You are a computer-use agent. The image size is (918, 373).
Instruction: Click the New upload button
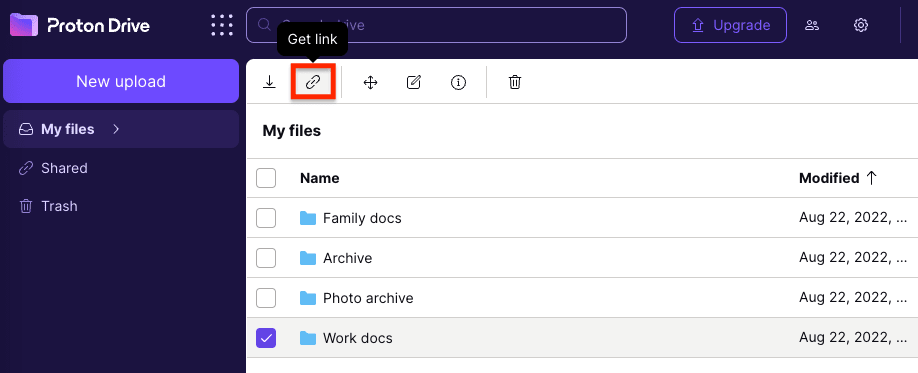pyautogui.click(x=121, y=81)
